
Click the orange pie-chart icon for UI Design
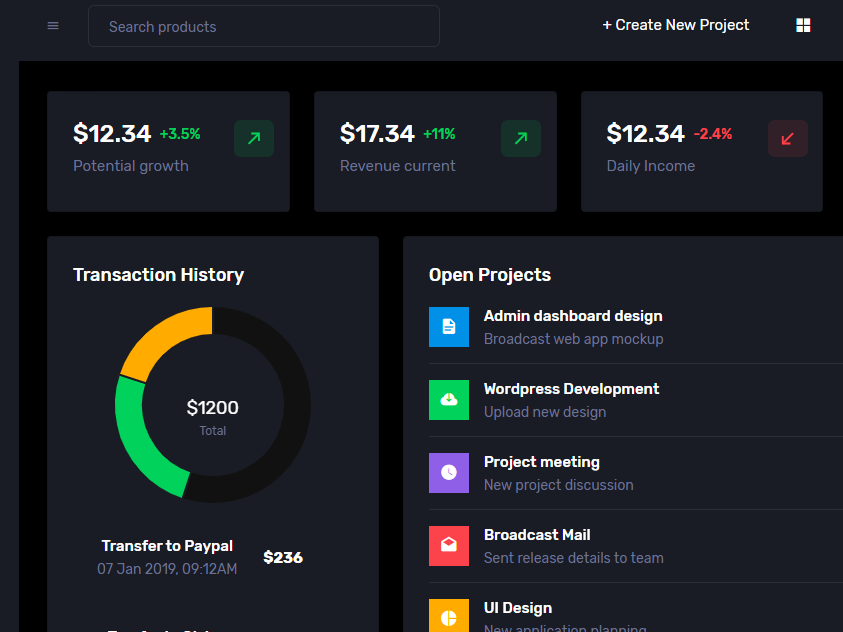pos(449,615)
